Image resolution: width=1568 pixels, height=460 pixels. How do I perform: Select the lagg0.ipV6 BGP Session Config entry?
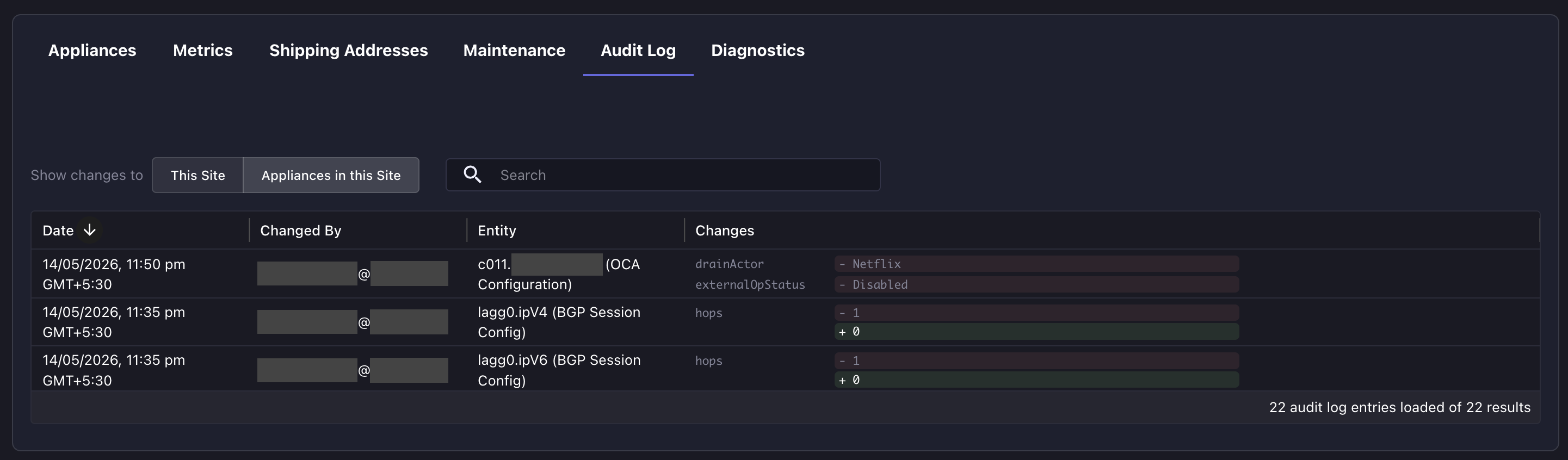559,370
